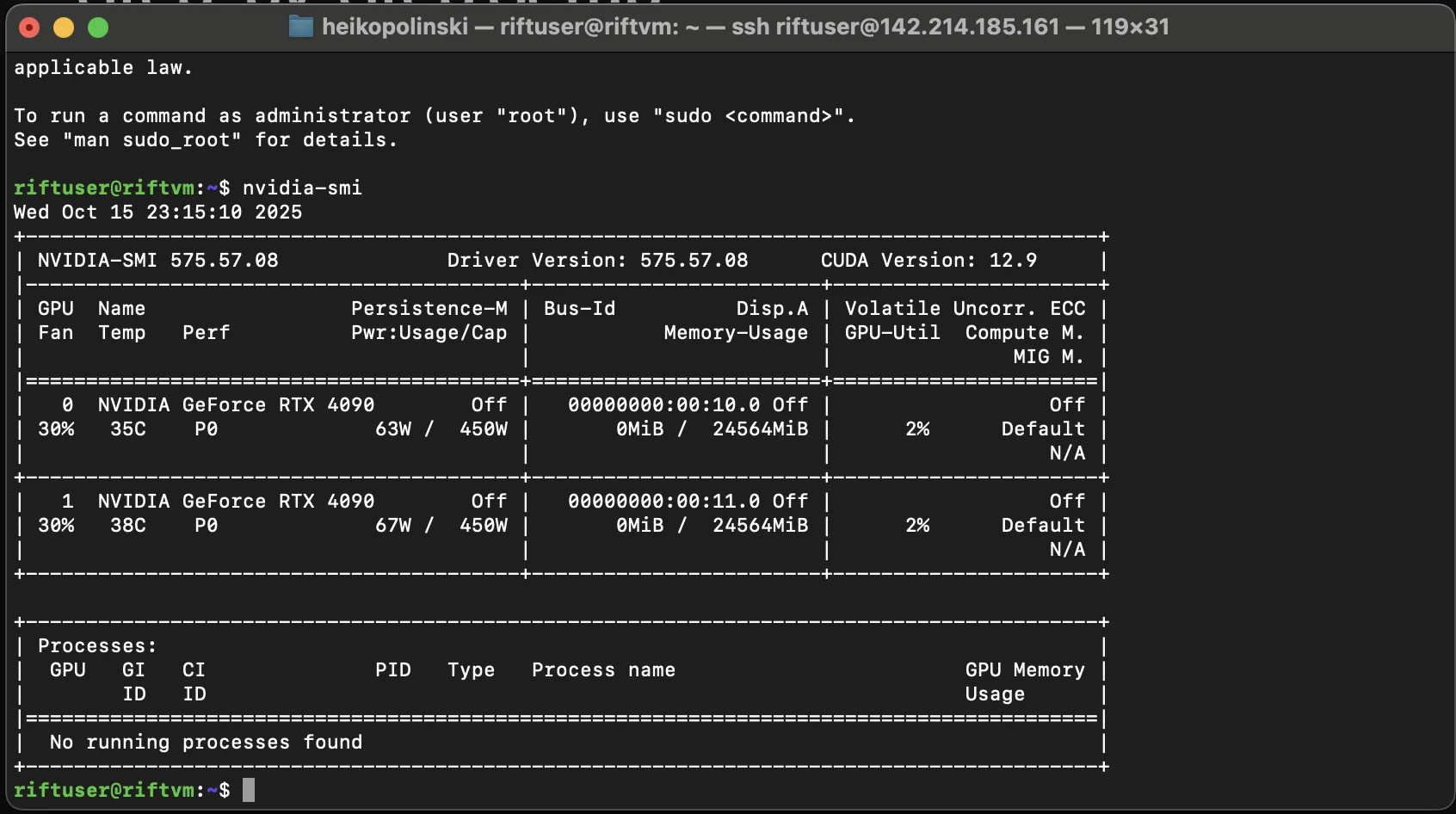
Task: Click the Driver Version 575.57.08 text
Action: coord(598,260)
